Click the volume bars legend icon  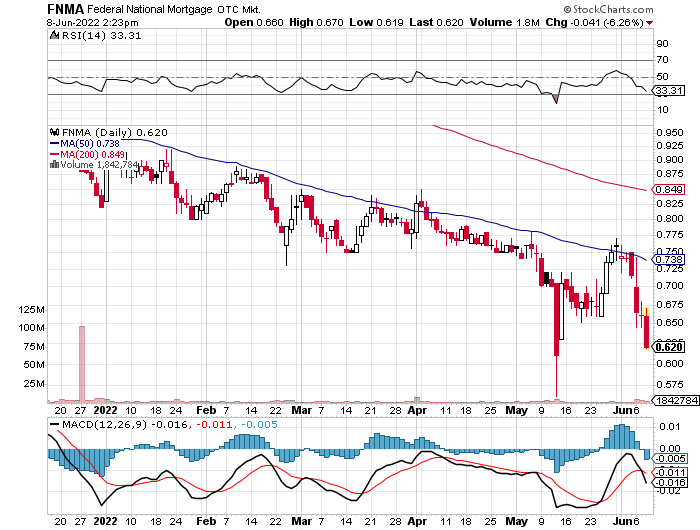54,165
